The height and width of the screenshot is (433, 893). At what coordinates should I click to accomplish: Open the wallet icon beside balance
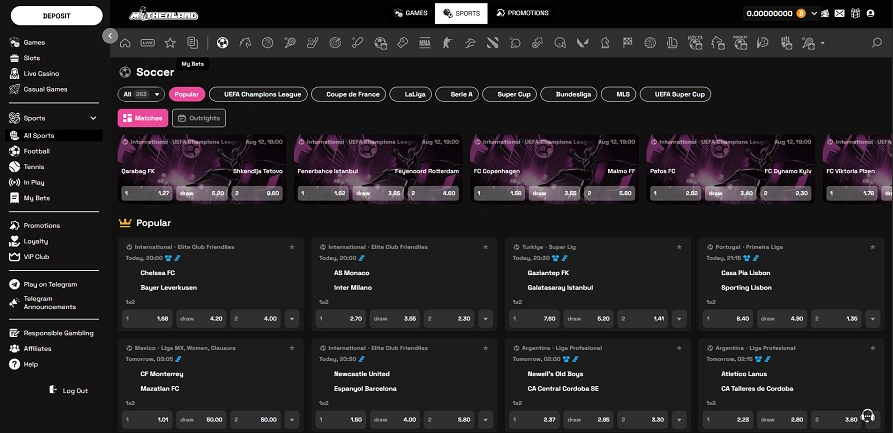pos(825,14)
